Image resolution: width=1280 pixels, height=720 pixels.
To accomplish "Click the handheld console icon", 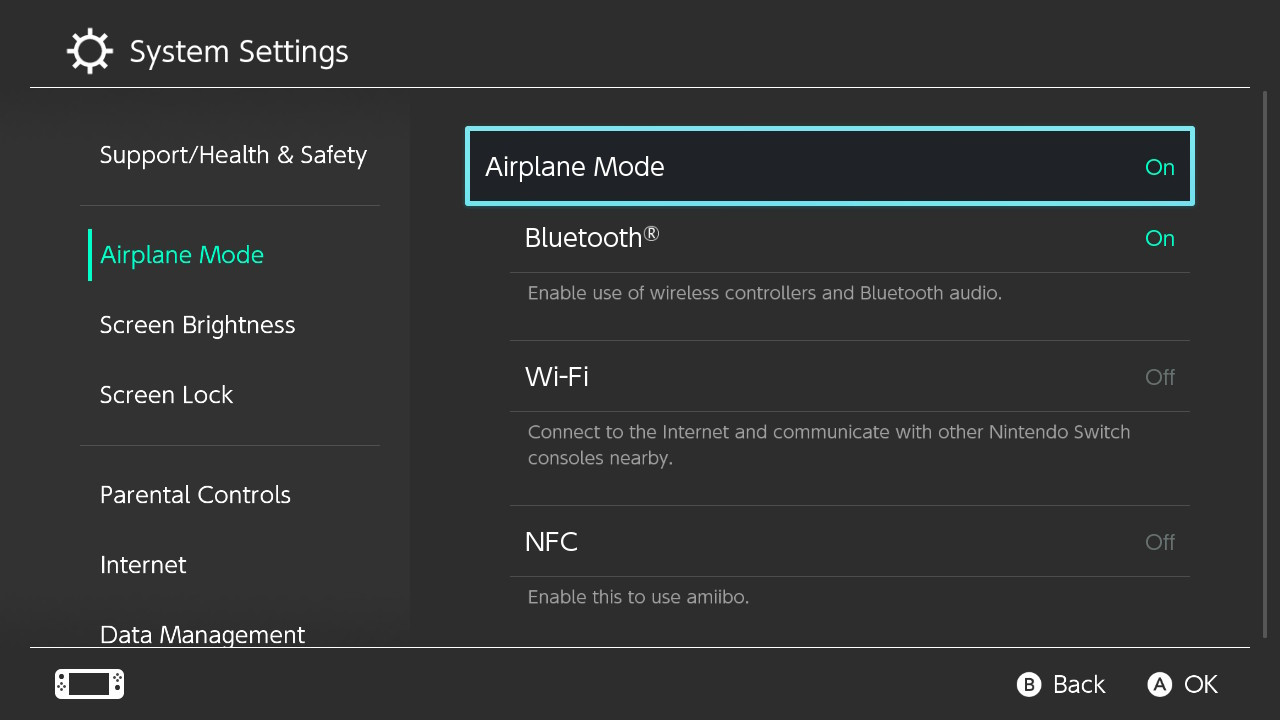I will (89, 684).
